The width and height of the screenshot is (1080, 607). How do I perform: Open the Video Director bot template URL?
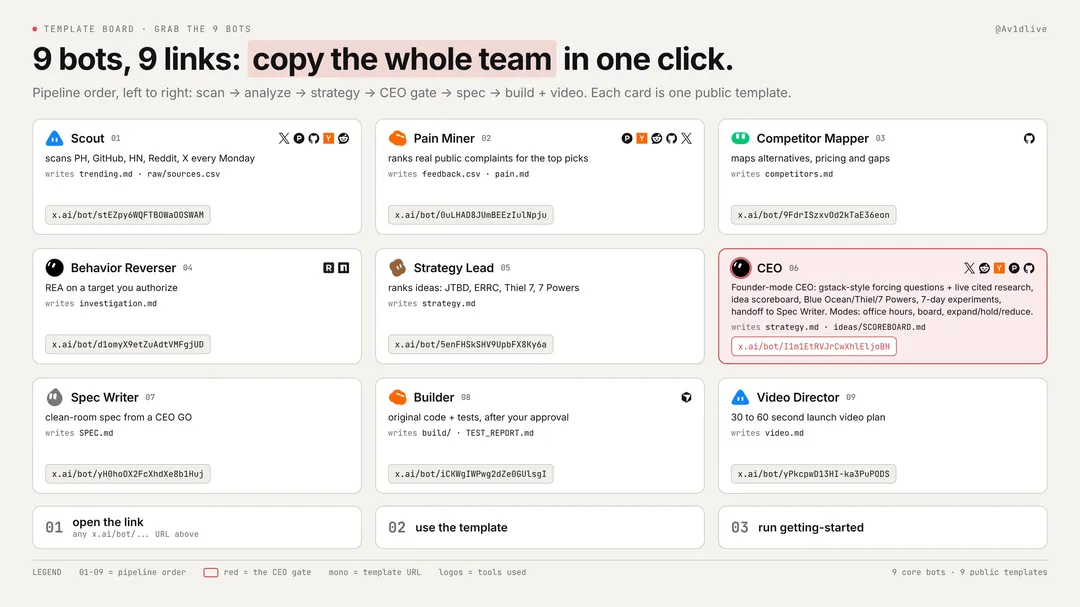click(x=813, y=474)
